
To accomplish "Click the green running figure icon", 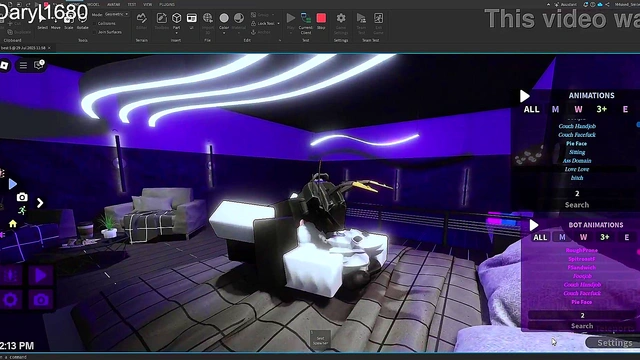I will [x=22, y=210].
